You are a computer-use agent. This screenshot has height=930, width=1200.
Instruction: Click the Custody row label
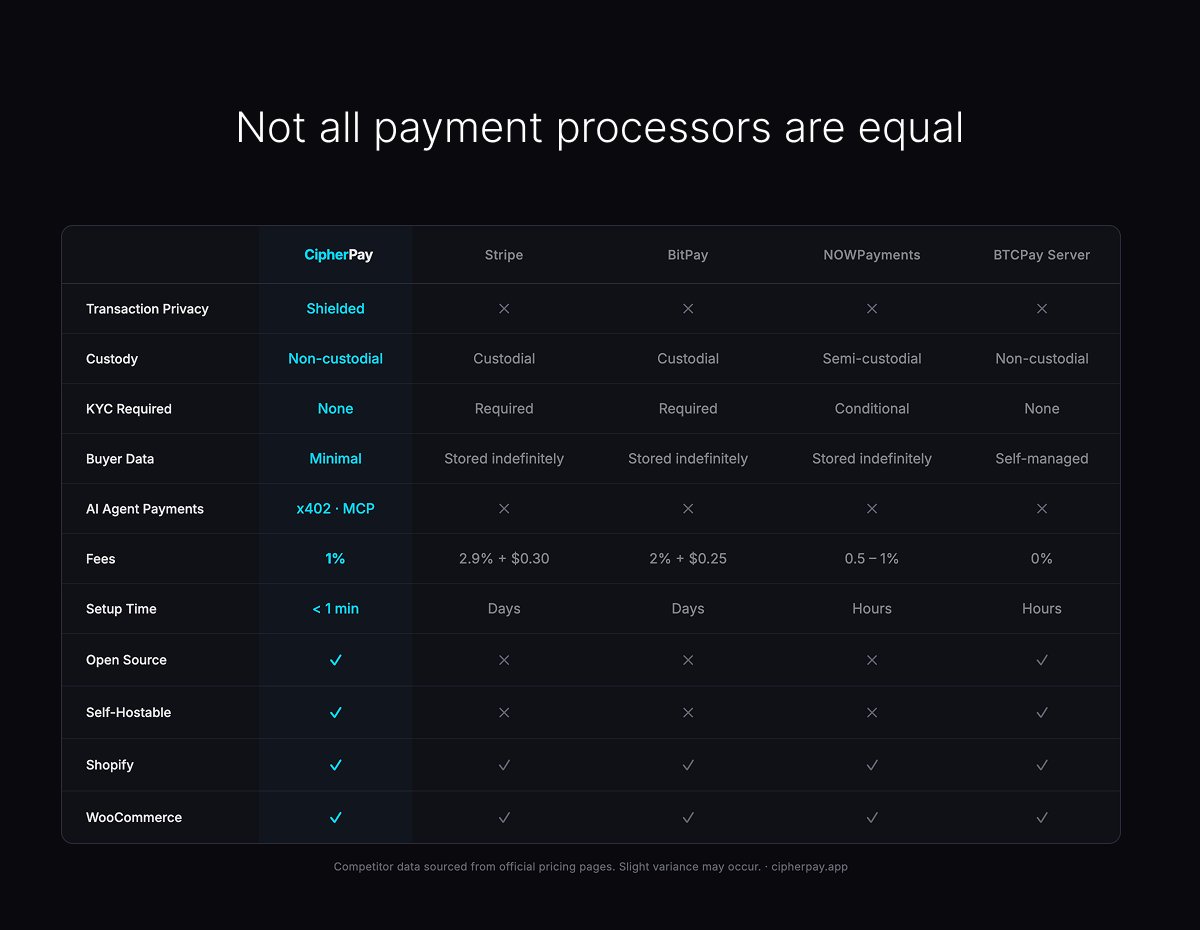tap(112, 359)
